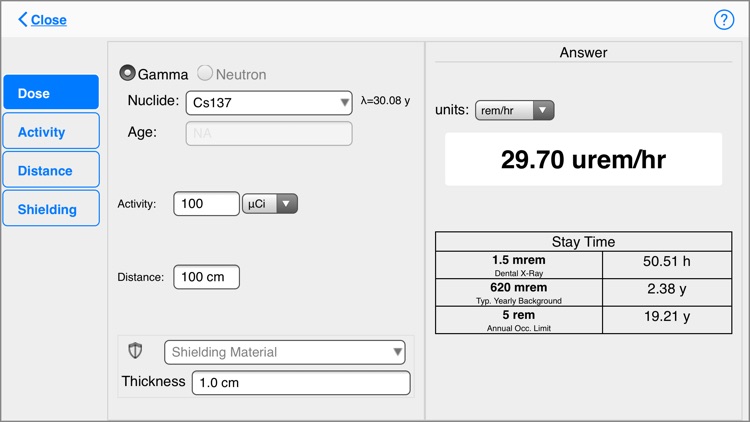Click the Activity value field showing 100
The height and width of the screenshot is (422, 750).
point(206,204)
